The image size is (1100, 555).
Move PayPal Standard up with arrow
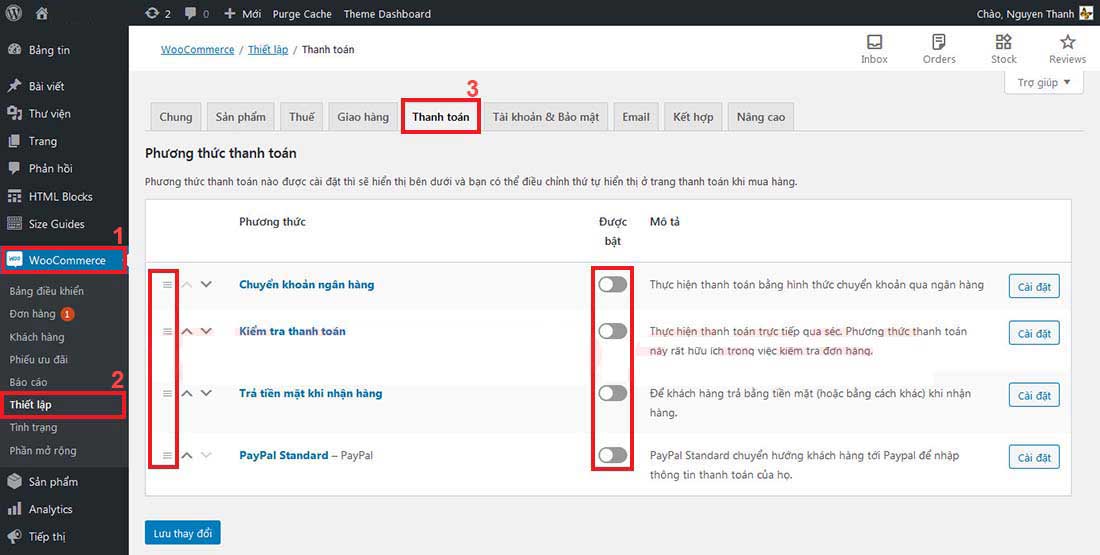pyautogui.click(x=187, y=456)
